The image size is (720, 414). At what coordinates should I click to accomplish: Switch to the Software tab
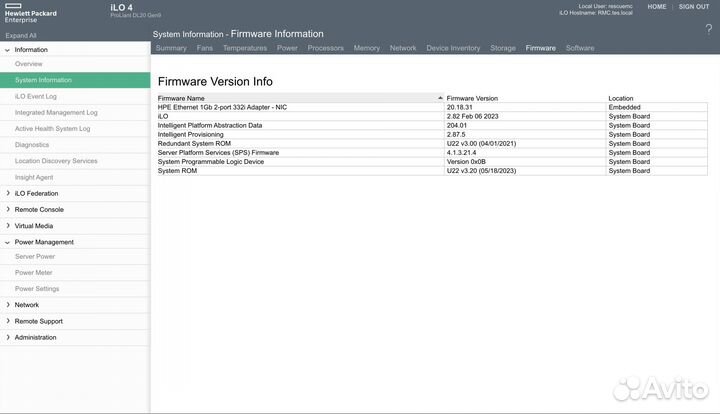click(580, 48)
